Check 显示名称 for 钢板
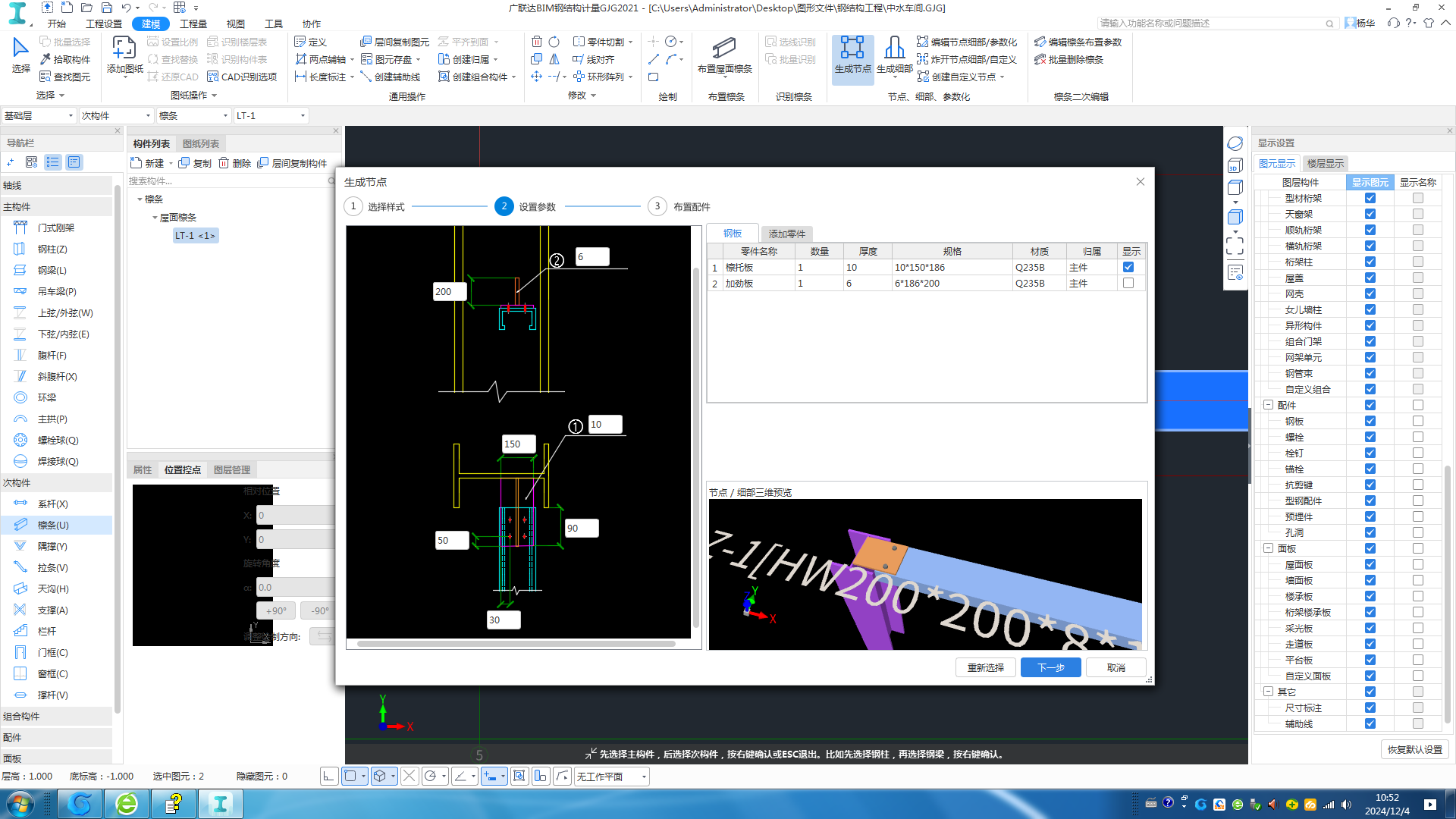The height and width of the screenshot is (819, 1456). pyautogui.click(x=1417, y=421)
